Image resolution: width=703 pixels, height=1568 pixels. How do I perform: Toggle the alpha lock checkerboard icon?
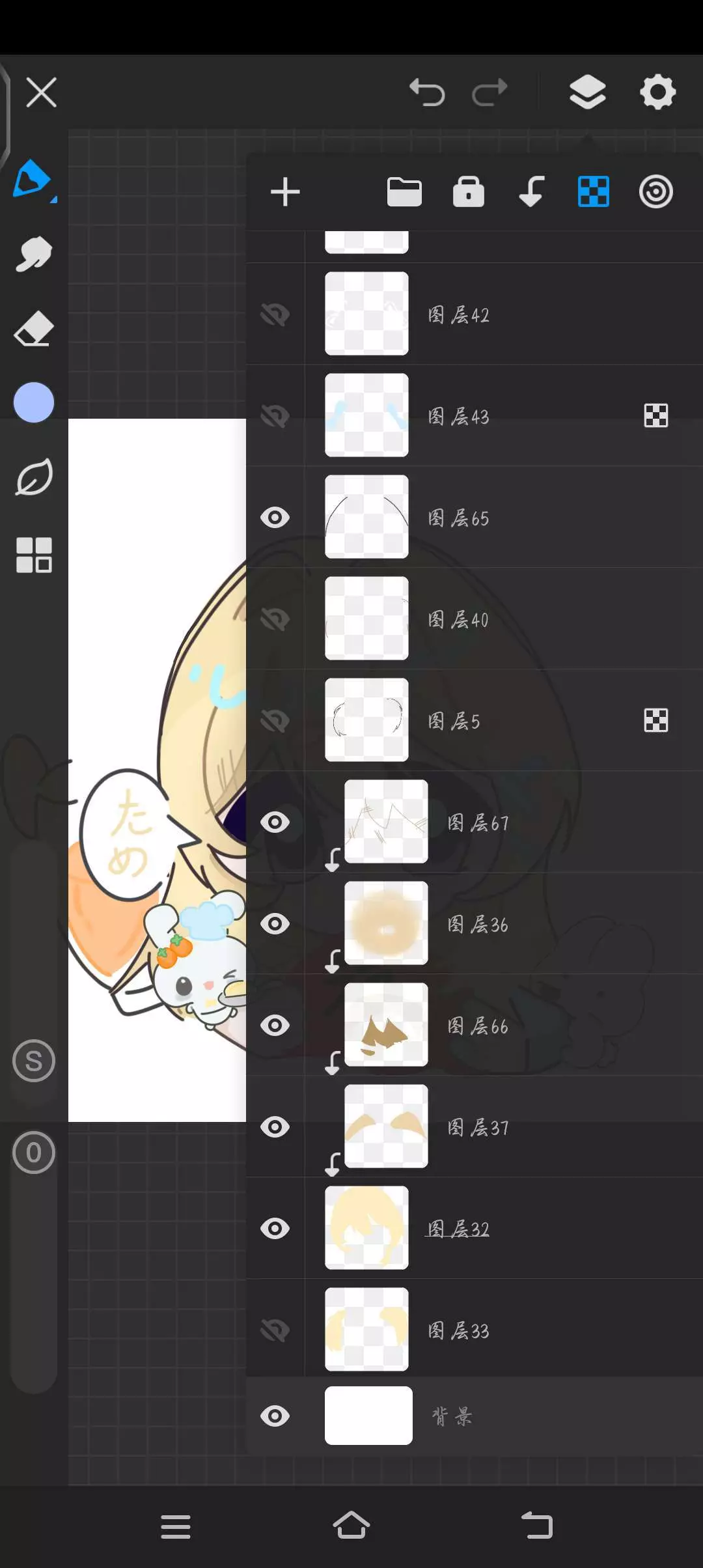tap(594, 192)
